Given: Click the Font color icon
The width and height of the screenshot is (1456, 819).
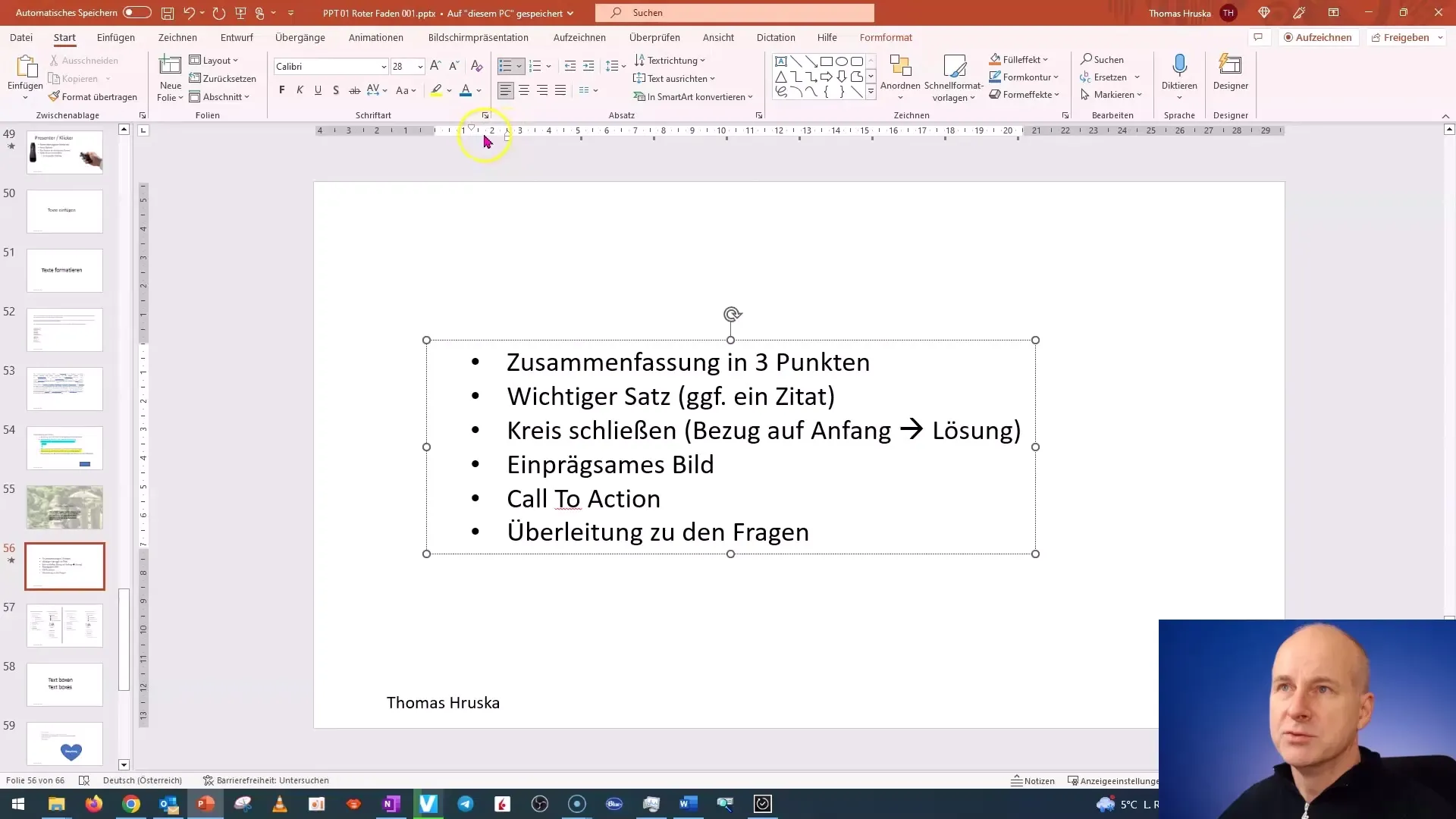Looking at the screenshot, I should pos(466,91).
